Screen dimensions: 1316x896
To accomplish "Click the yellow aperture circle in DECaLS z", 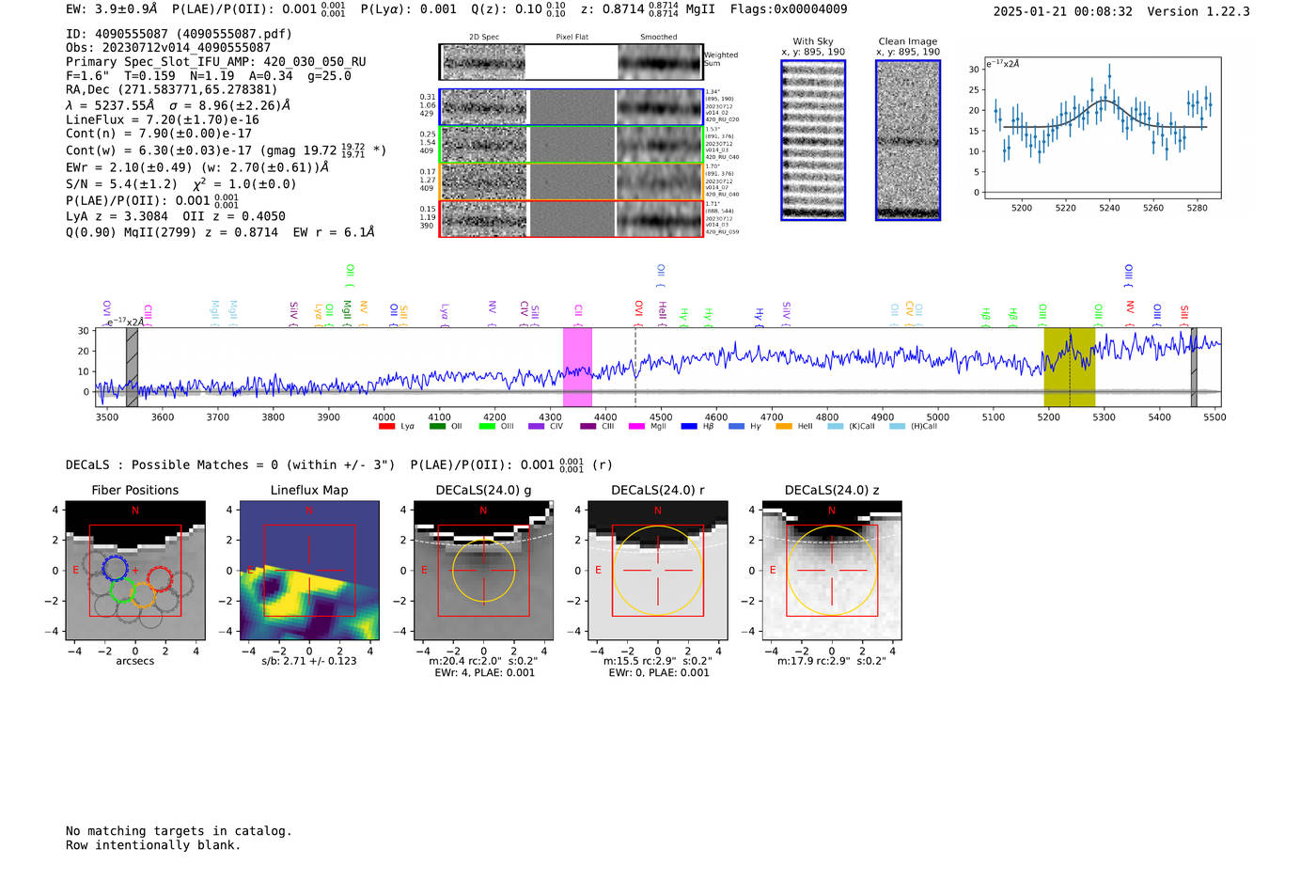I will (x=831, y=571).
